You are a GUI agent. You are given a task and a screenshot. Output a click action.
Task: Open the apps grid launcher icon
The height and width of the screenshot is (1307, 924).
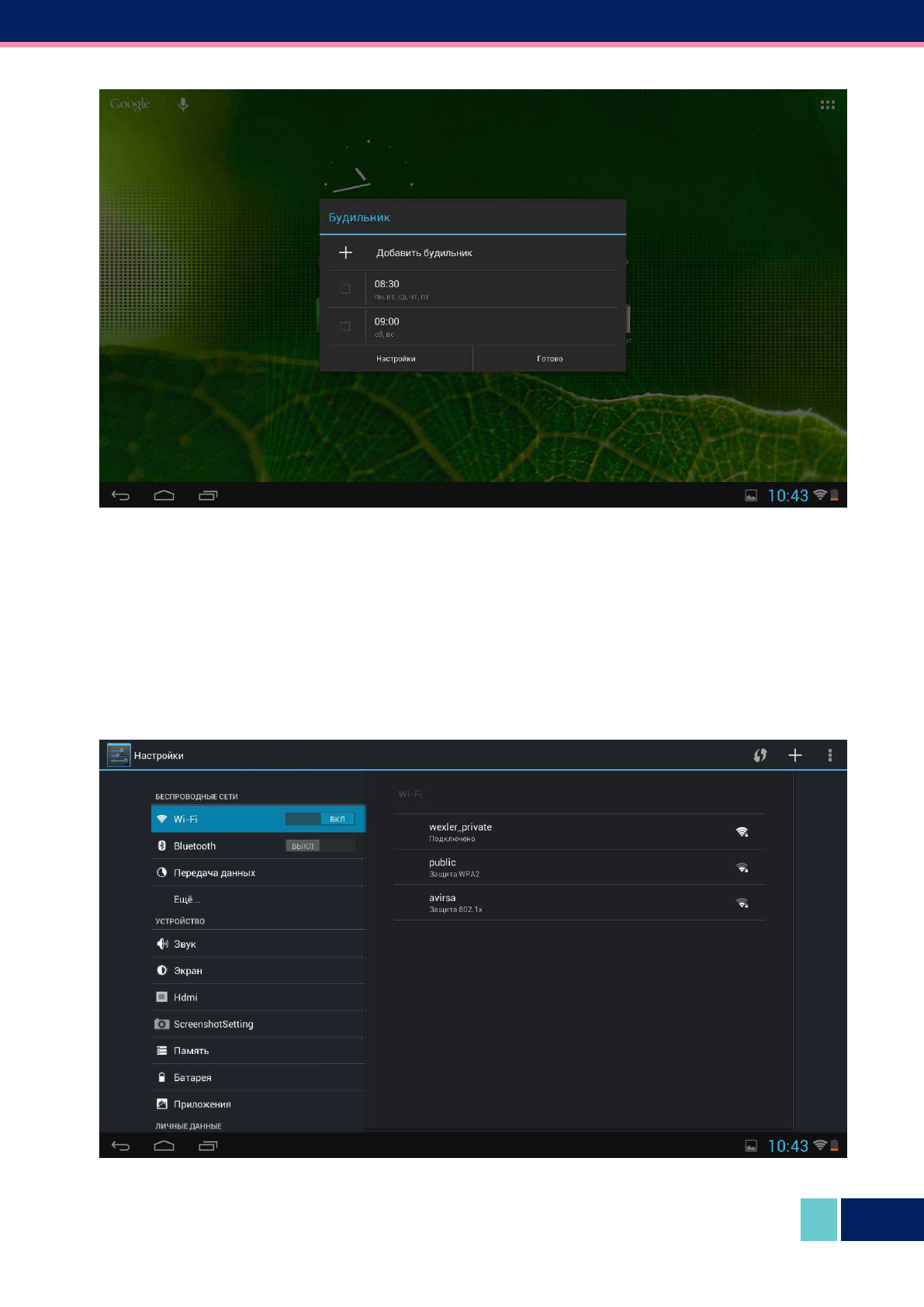point(828,105)
